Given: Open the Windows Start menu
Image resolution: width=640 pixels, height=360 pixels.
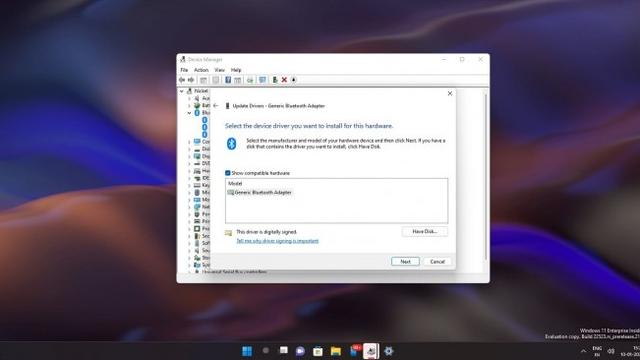Looking at the screenshot, I should click(247, 351).
